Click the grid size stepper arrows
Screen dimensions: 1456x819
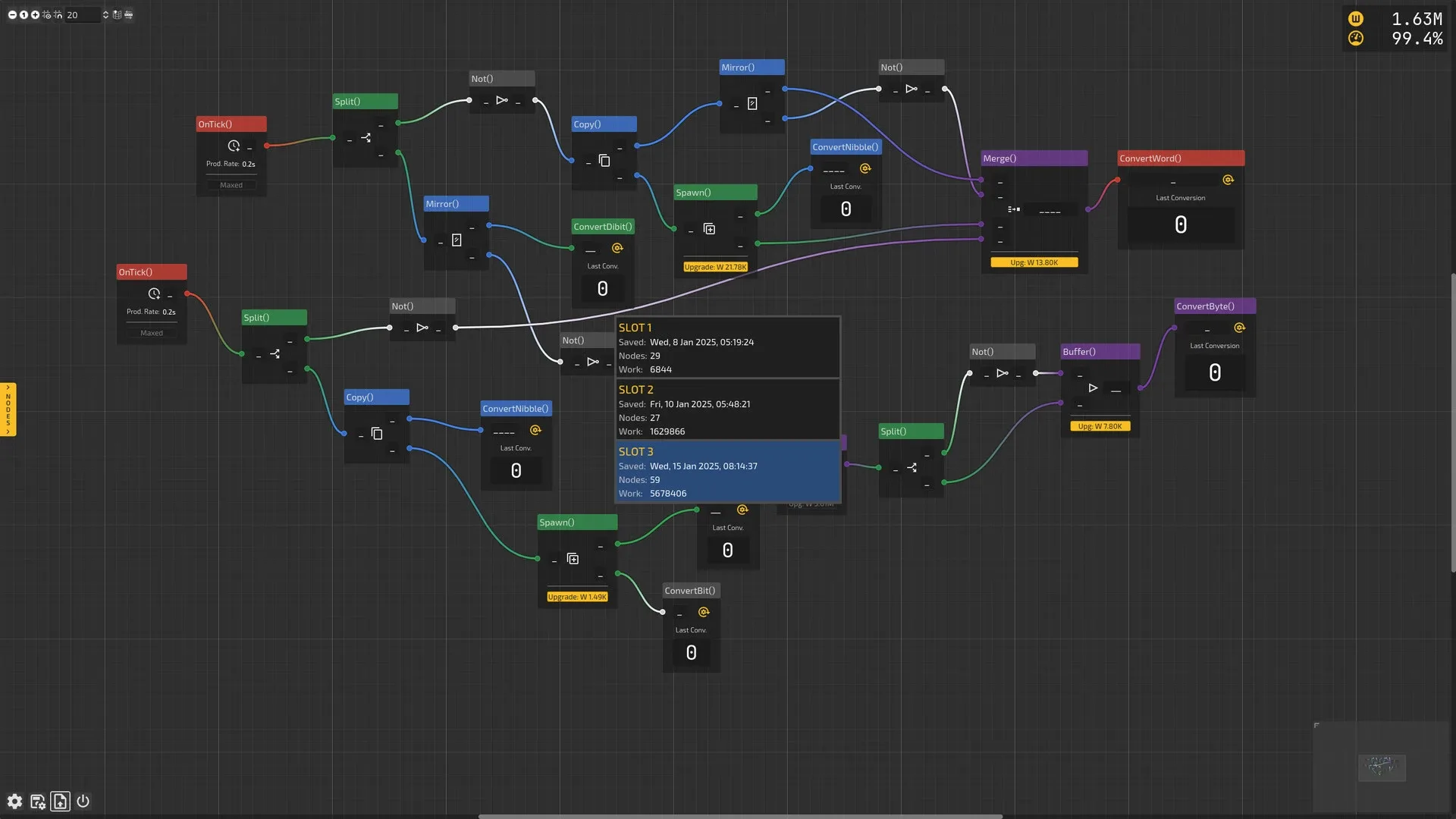[x=105, y=14]
